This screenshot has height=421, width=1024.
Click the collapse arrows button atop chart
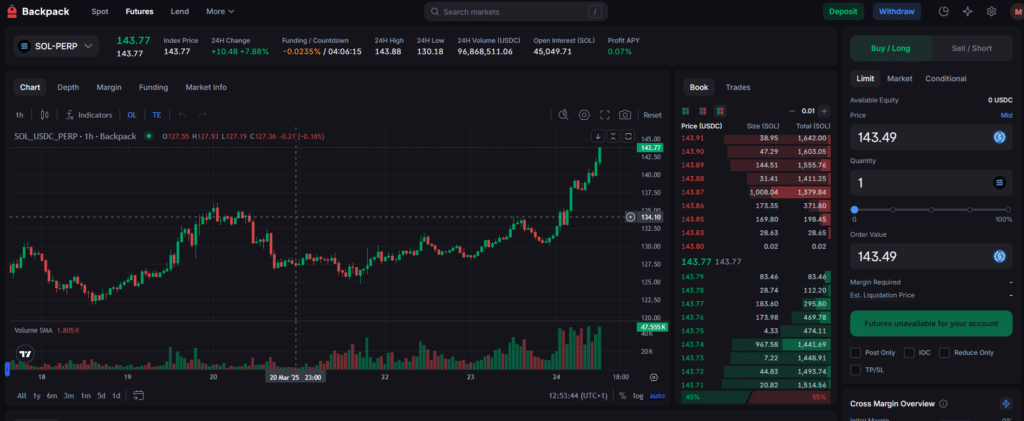point(613,136)
